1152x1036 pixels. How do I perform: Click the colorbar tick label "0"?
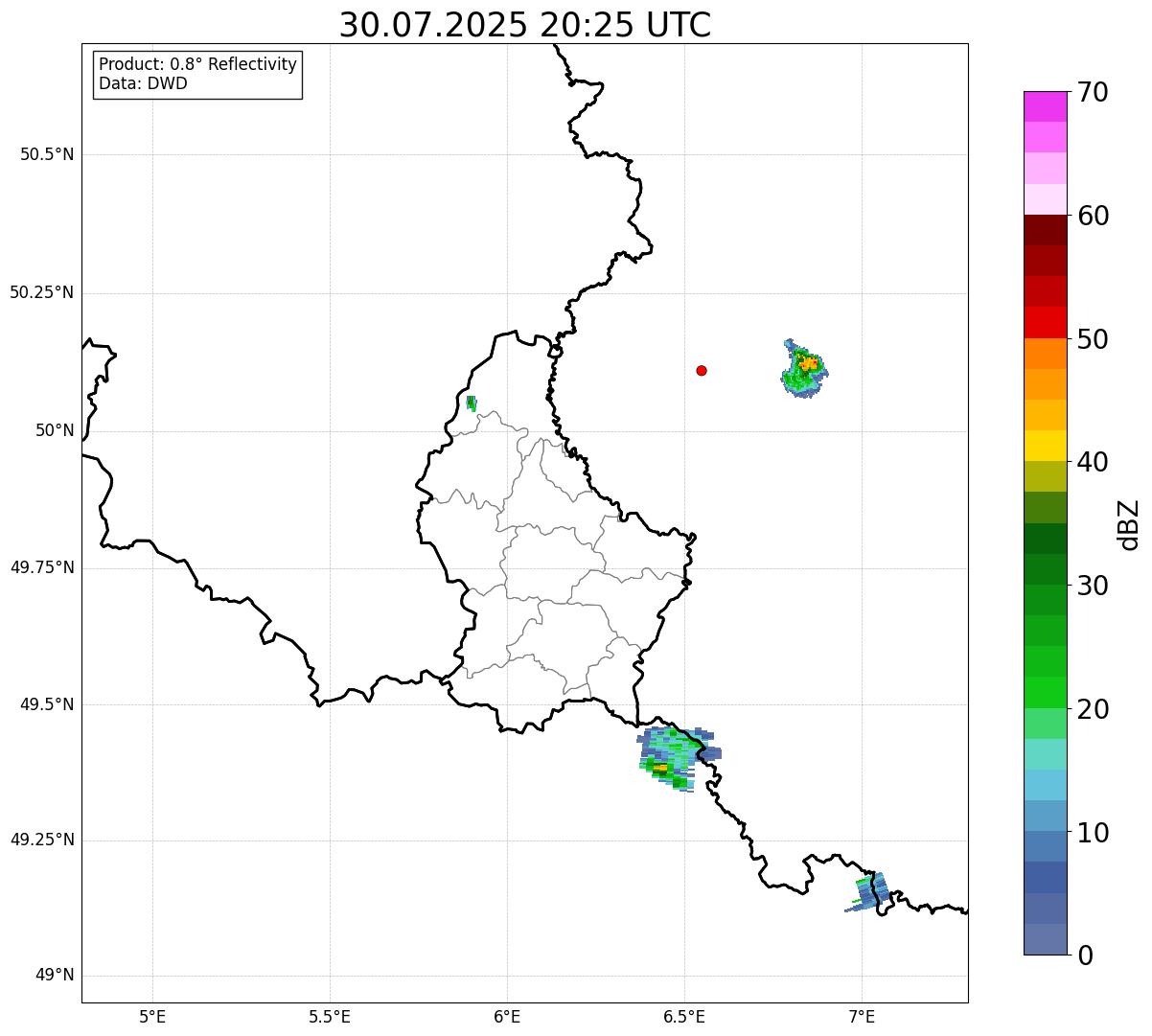coord(1085,955)
